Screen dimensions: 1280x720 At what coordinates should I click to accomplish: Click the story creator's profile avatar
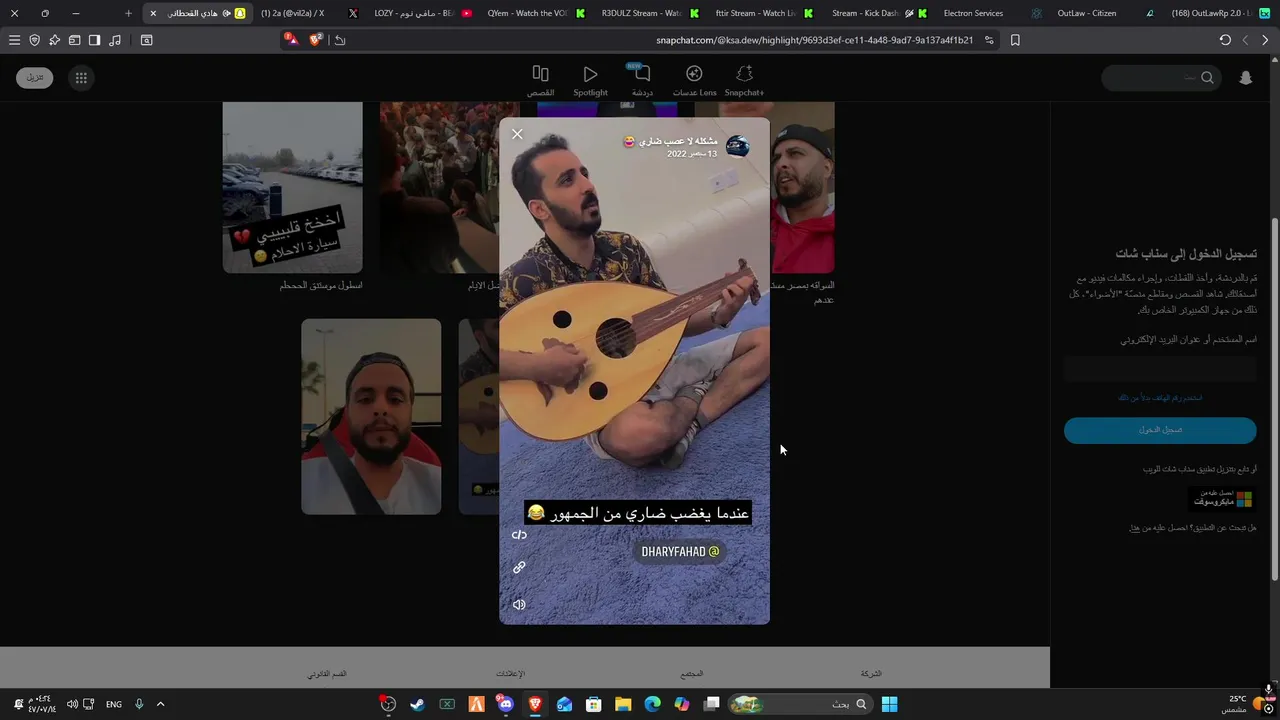pos(738,147)
